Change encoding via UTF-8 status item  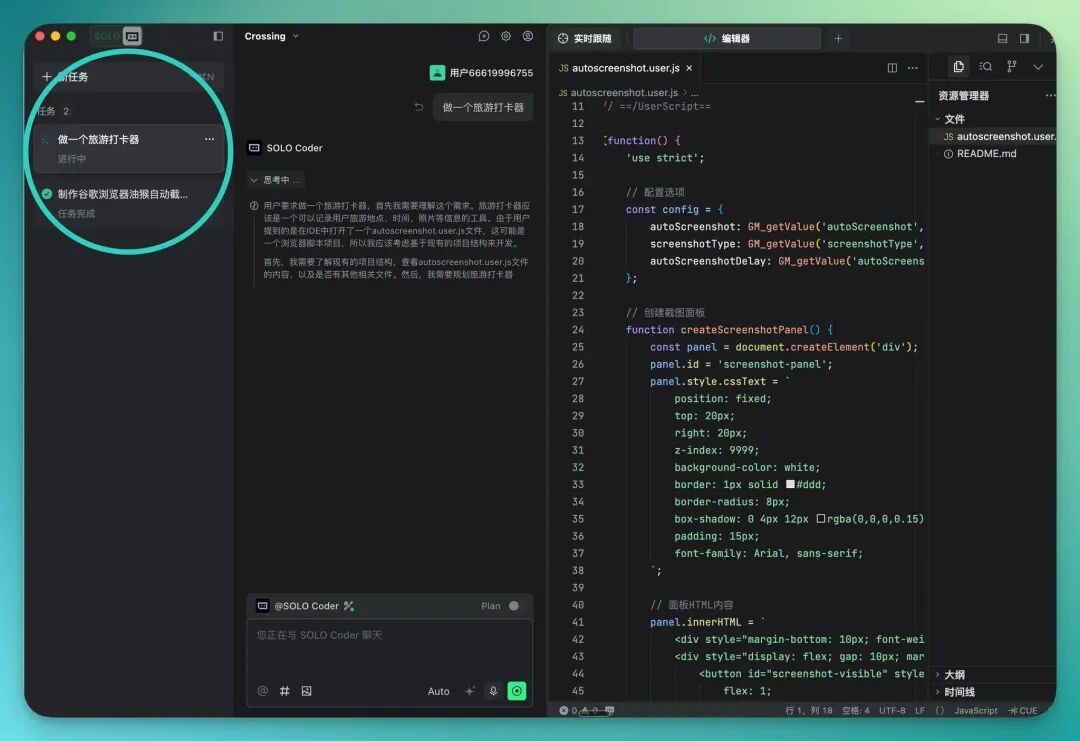pyautogui.click(x=892, y=710)
